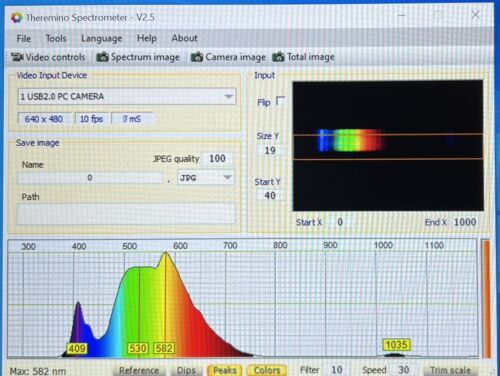Click the Spectrum image camera icon
The image size is (500, 376).
(102, 57)
